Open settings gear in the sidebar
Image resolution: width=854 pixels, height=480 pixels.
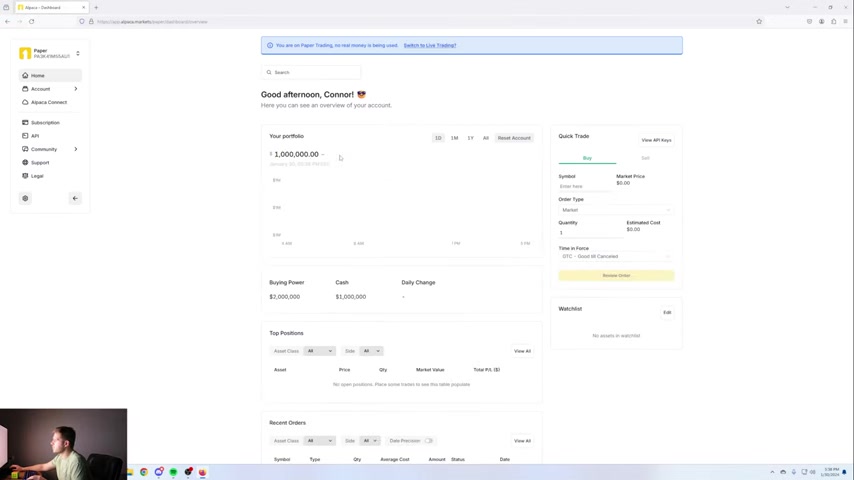pyautogui.click(x=25, y=198)
